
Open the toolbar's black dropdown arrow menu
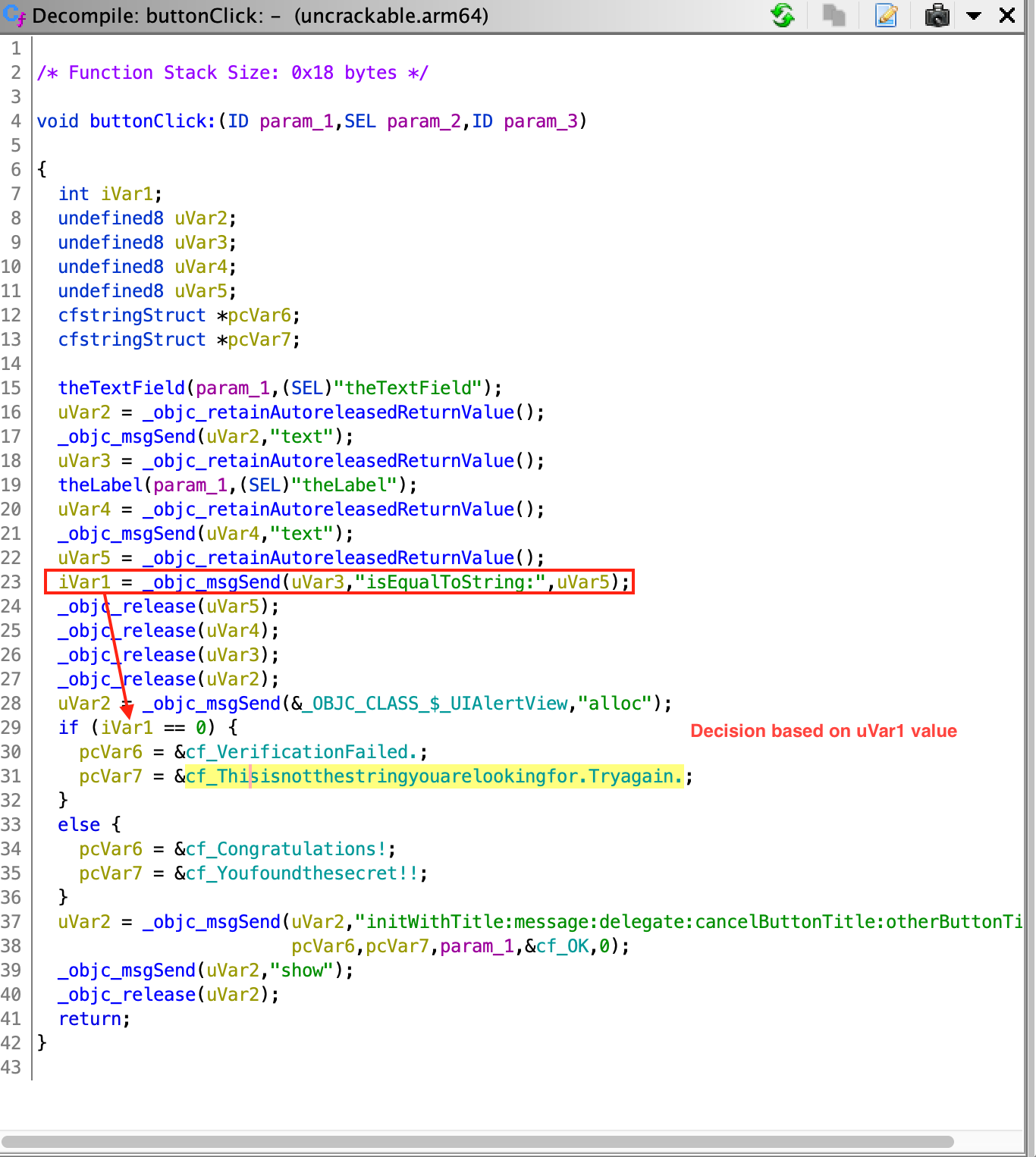click(x=974, y=15)
